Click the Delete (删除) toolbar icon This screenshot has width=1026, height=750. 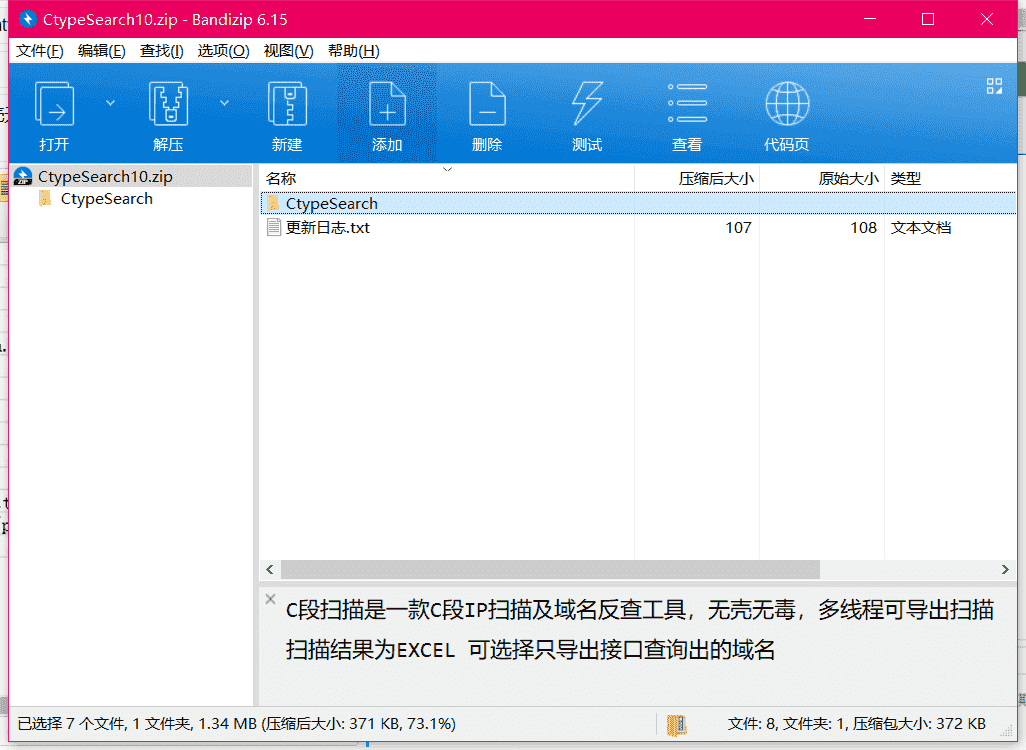point(487,103)
